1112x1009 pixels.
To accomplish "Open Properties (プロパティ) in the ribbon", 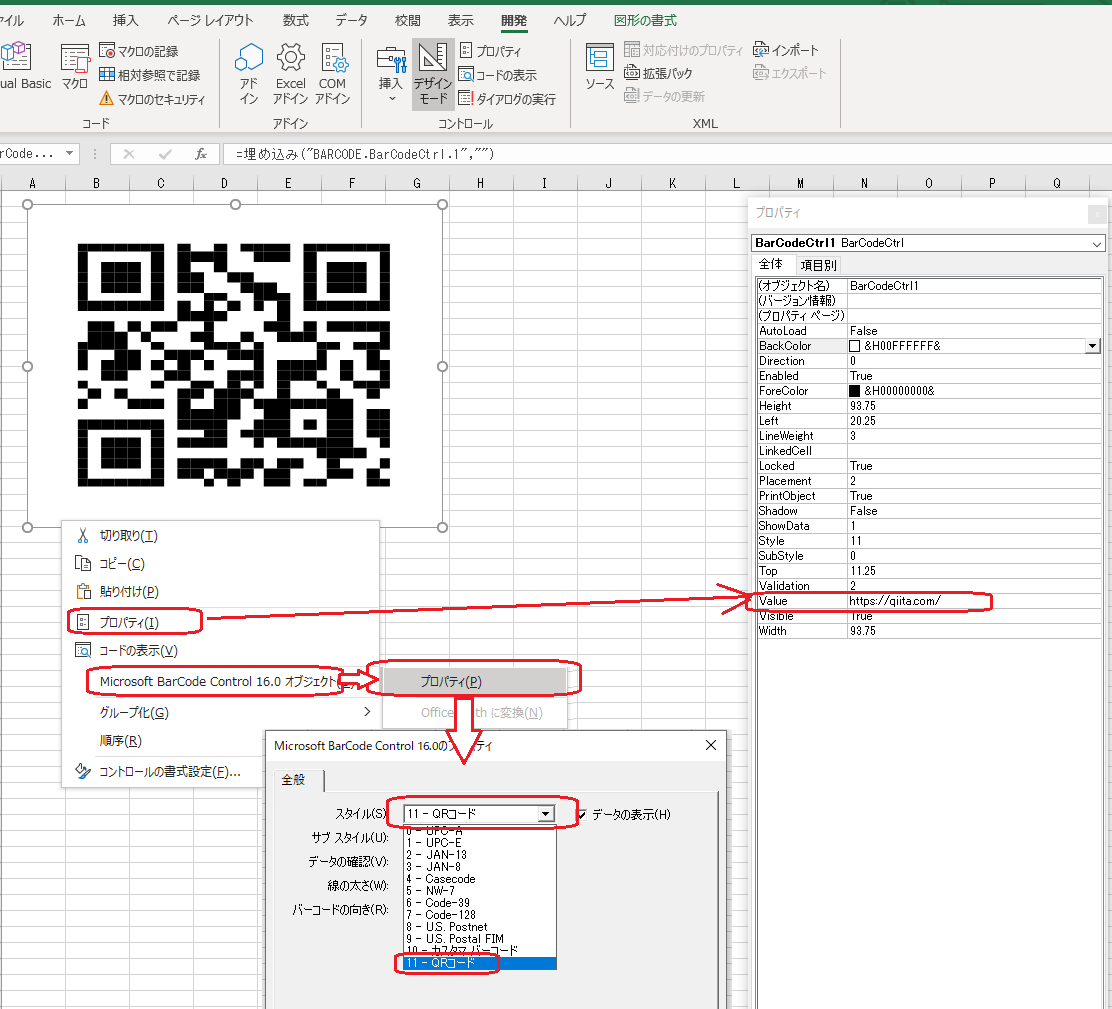I will pyautogui.click(x=491, y=51).
